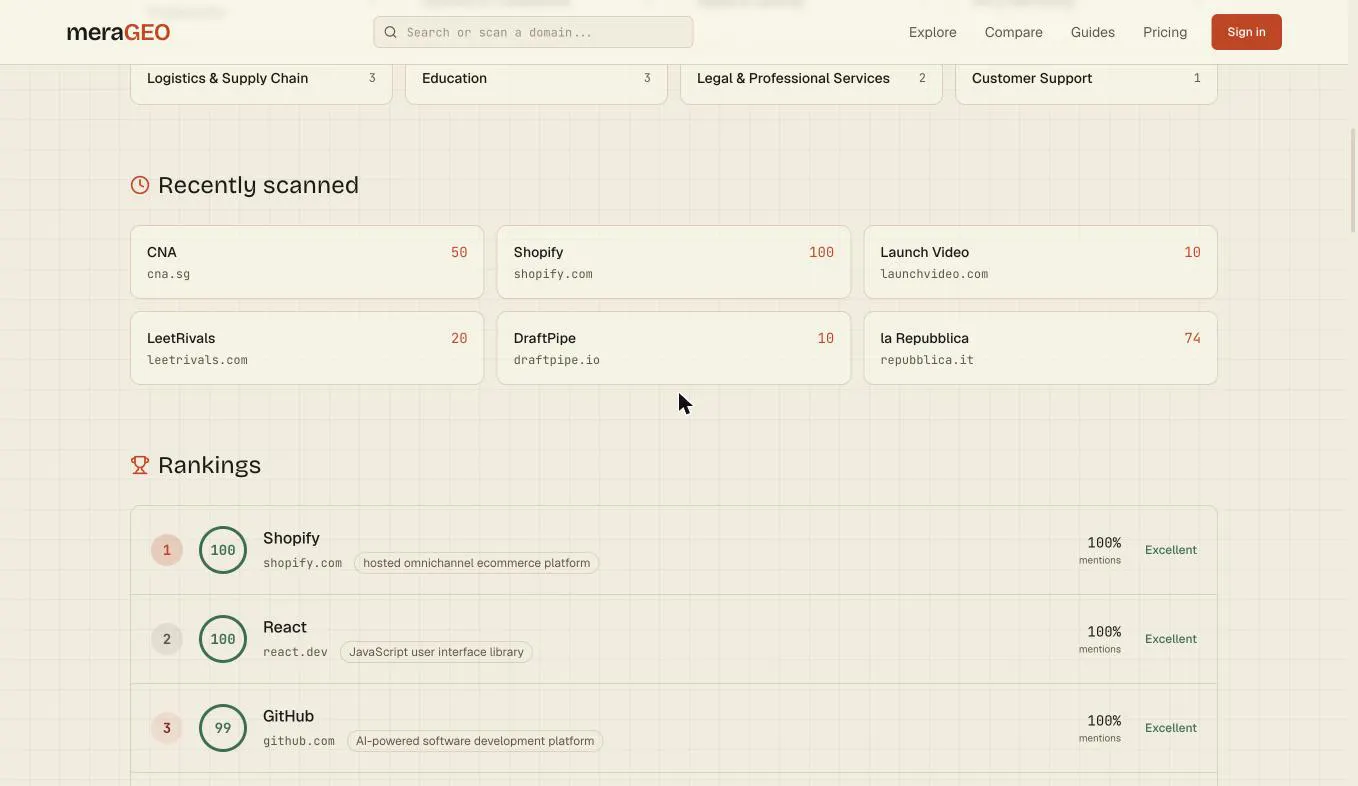
Task: Open Shopify recently scanned card
Action: (673, 262)
